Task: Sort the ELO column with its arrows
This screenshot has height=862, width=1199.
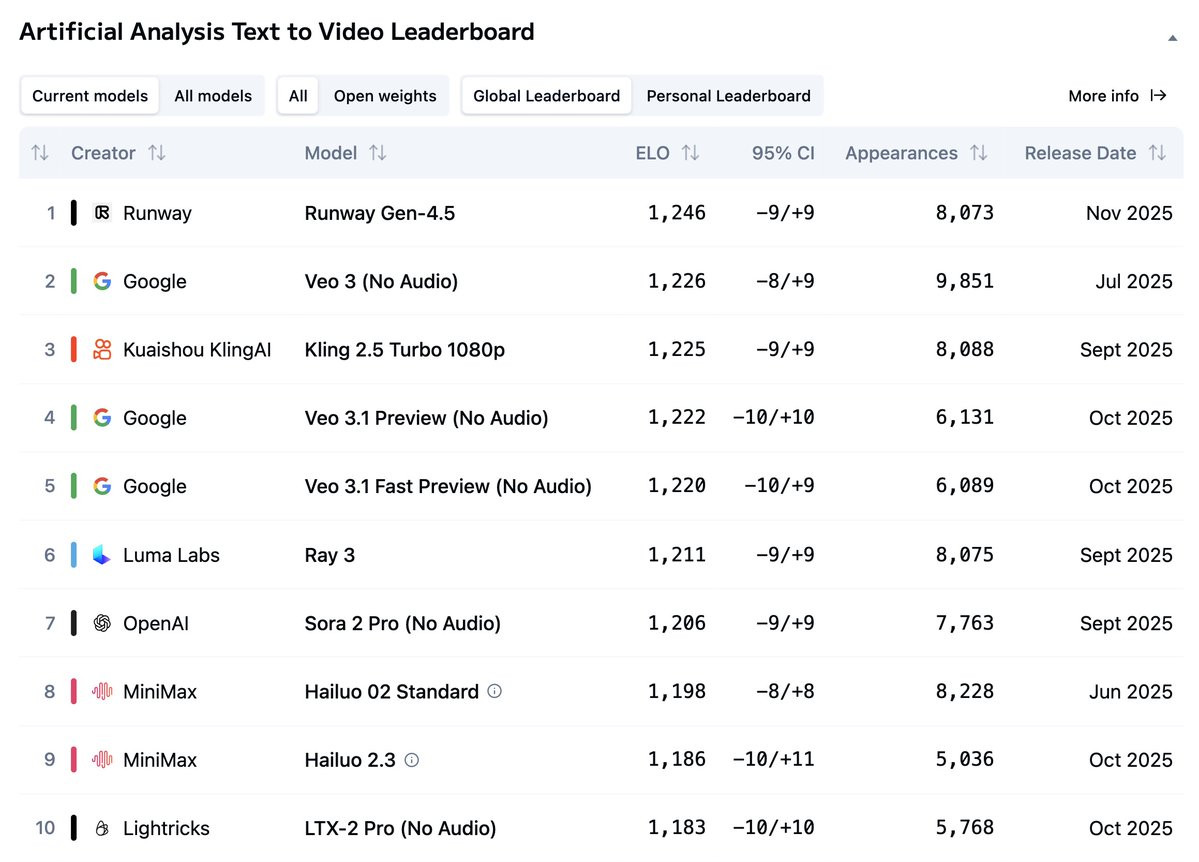Action: 690,153
